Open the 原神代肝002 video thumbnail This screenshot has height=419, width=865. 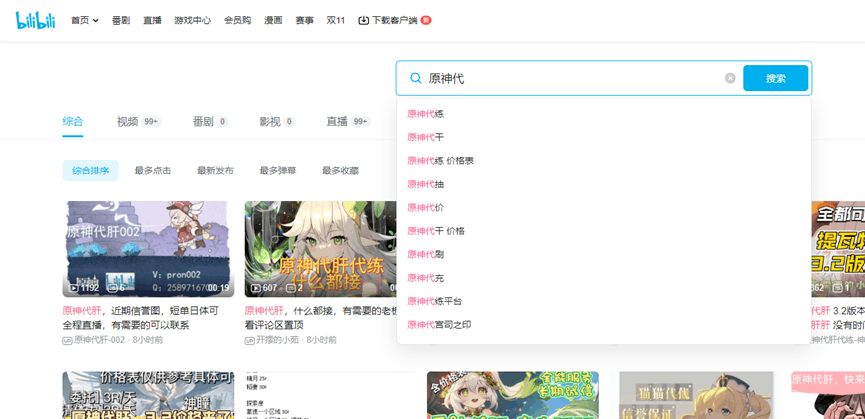148,249
